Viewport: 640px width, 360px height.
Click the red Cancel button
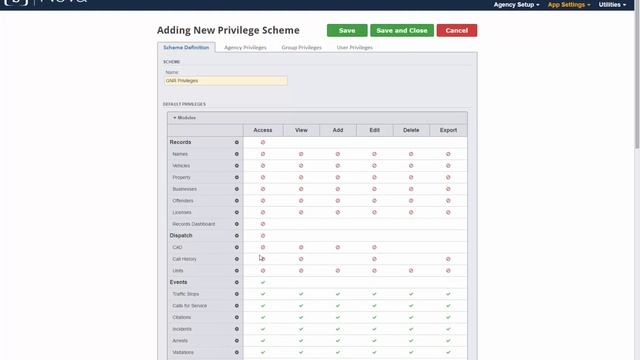click(x=457, y=31)
